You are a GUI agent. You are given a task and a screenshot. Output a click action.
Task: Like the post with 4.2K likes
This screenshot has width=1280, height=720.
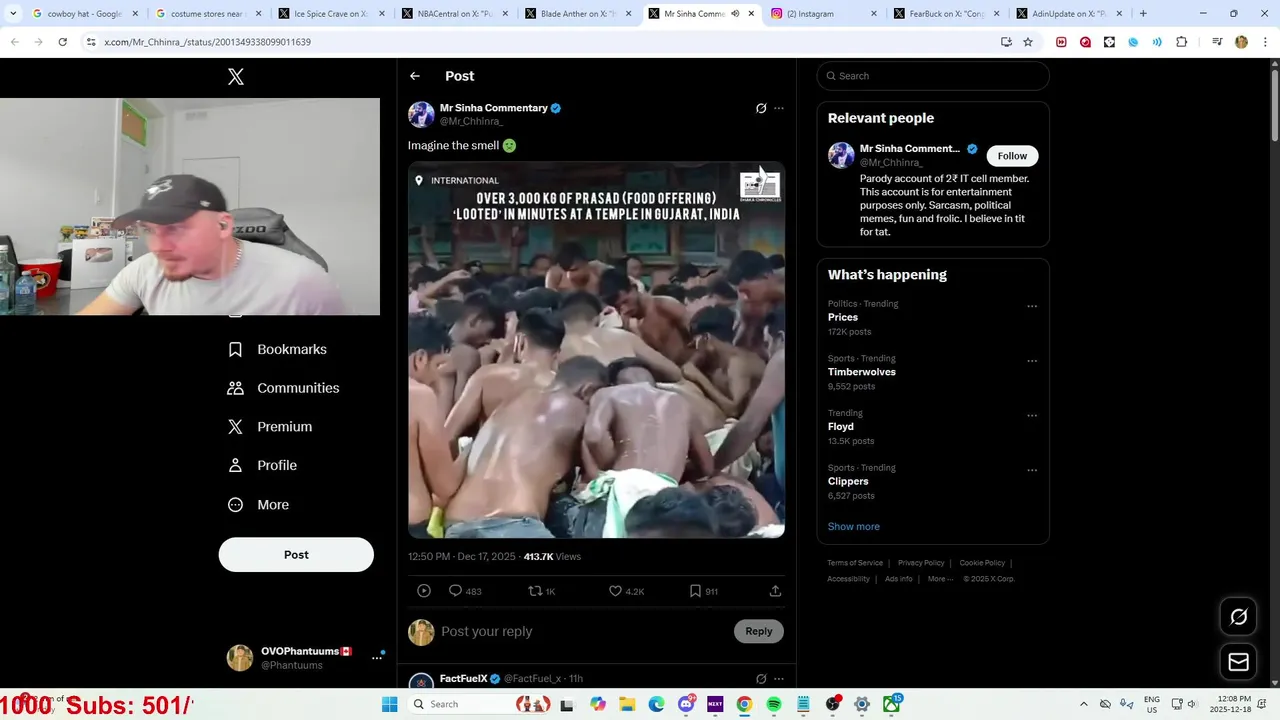click(627, 591)
